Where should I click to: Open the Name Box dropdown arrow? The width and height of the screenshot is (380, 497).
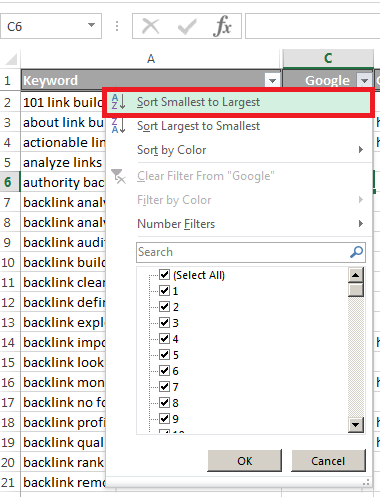pyautogui.click(x=91, y=26)
